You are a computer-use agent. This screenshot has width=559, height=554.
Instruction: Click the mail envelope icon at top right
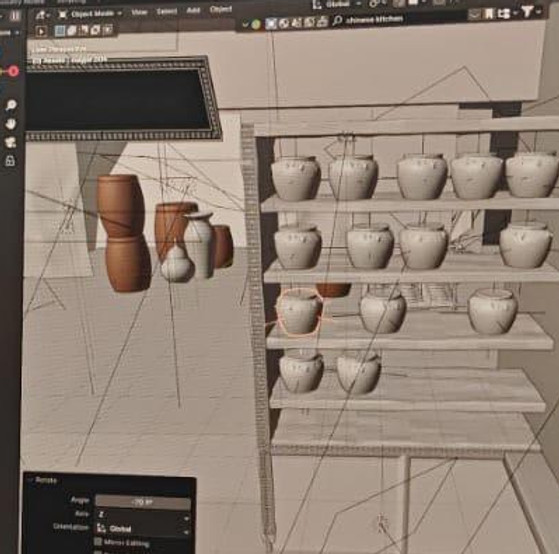click(x=474, y=14)
